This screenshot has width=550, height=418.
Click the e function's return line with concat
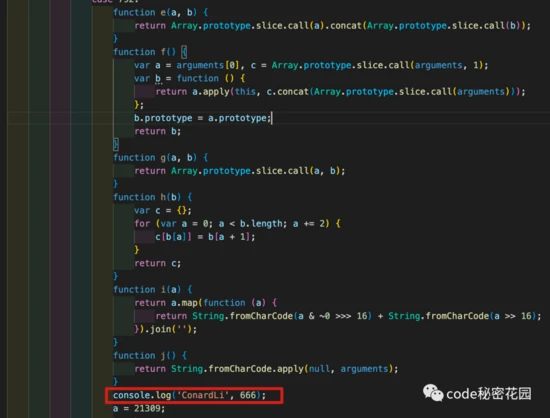point(333,26)
